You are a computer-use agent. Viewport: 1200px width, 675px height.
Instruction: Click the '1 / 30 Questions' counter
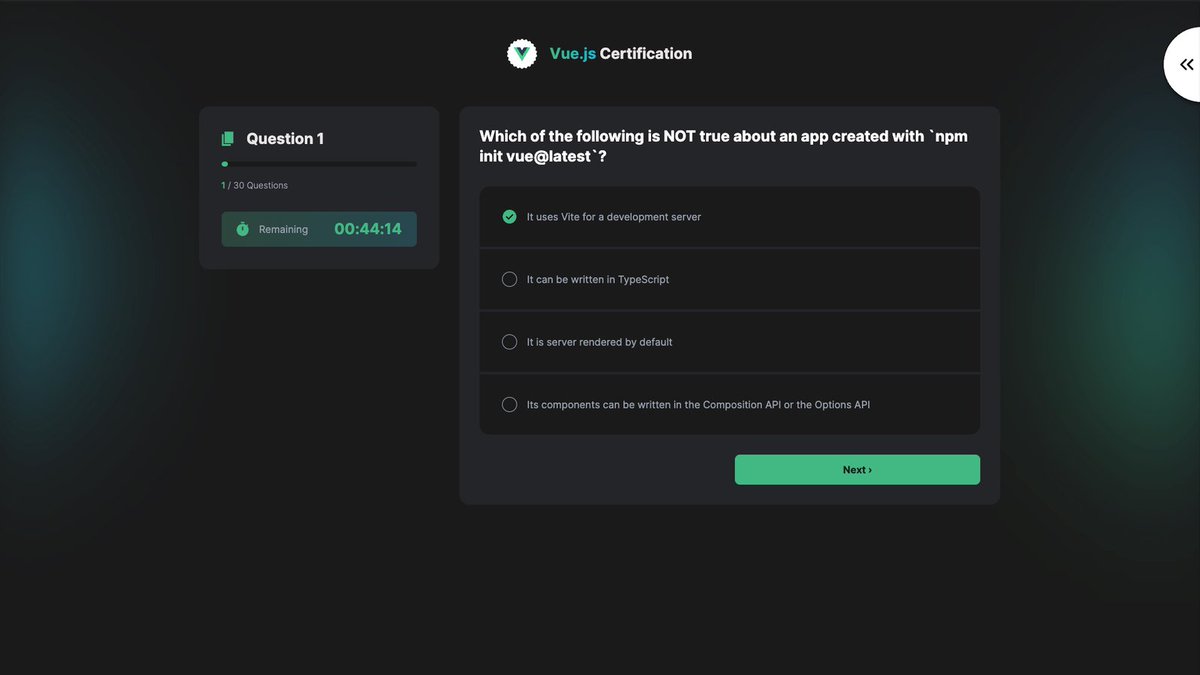[x=255, y=186]
